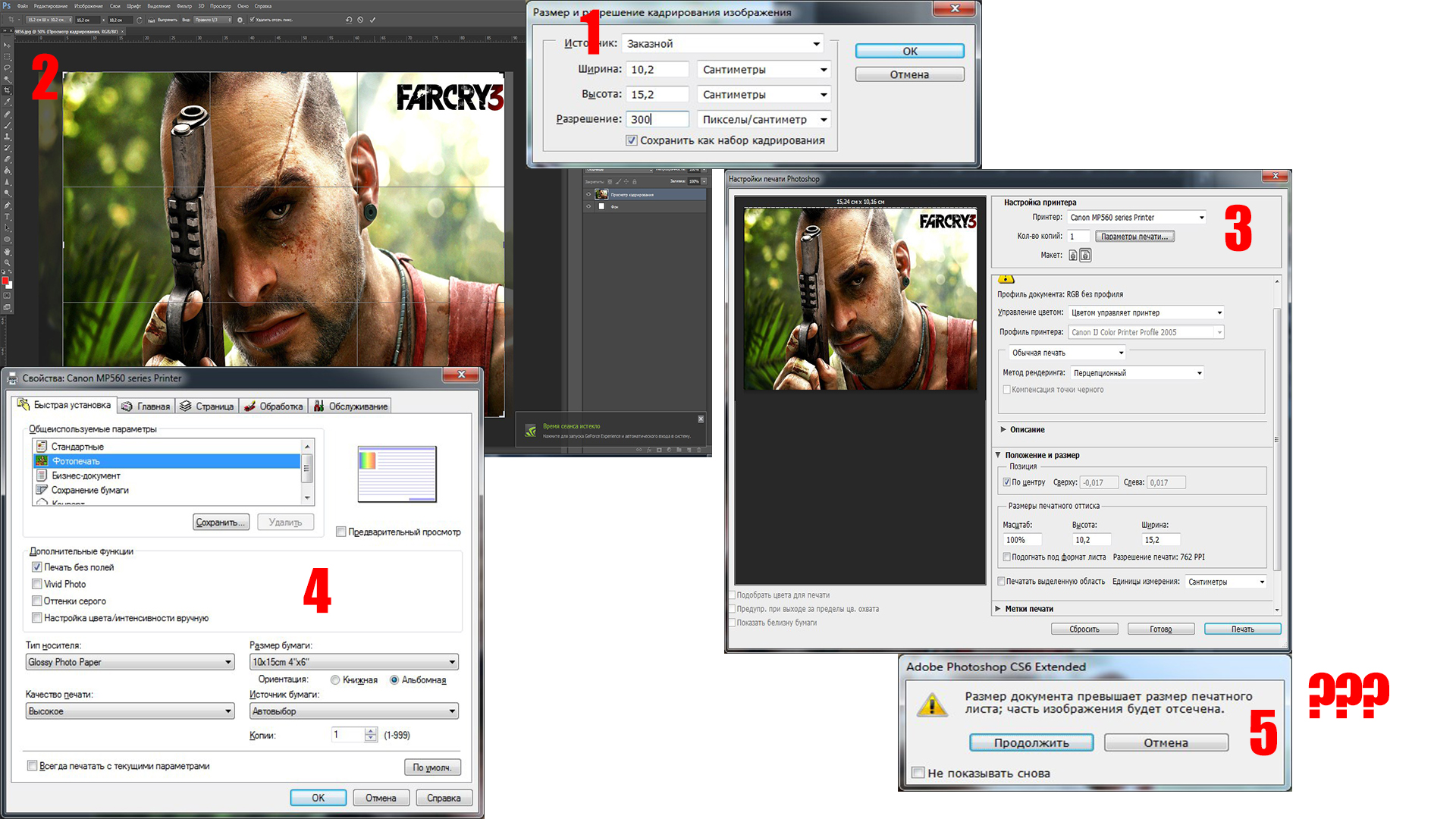Click 'Отмена' in crop resolution dialog

(908, 73)
